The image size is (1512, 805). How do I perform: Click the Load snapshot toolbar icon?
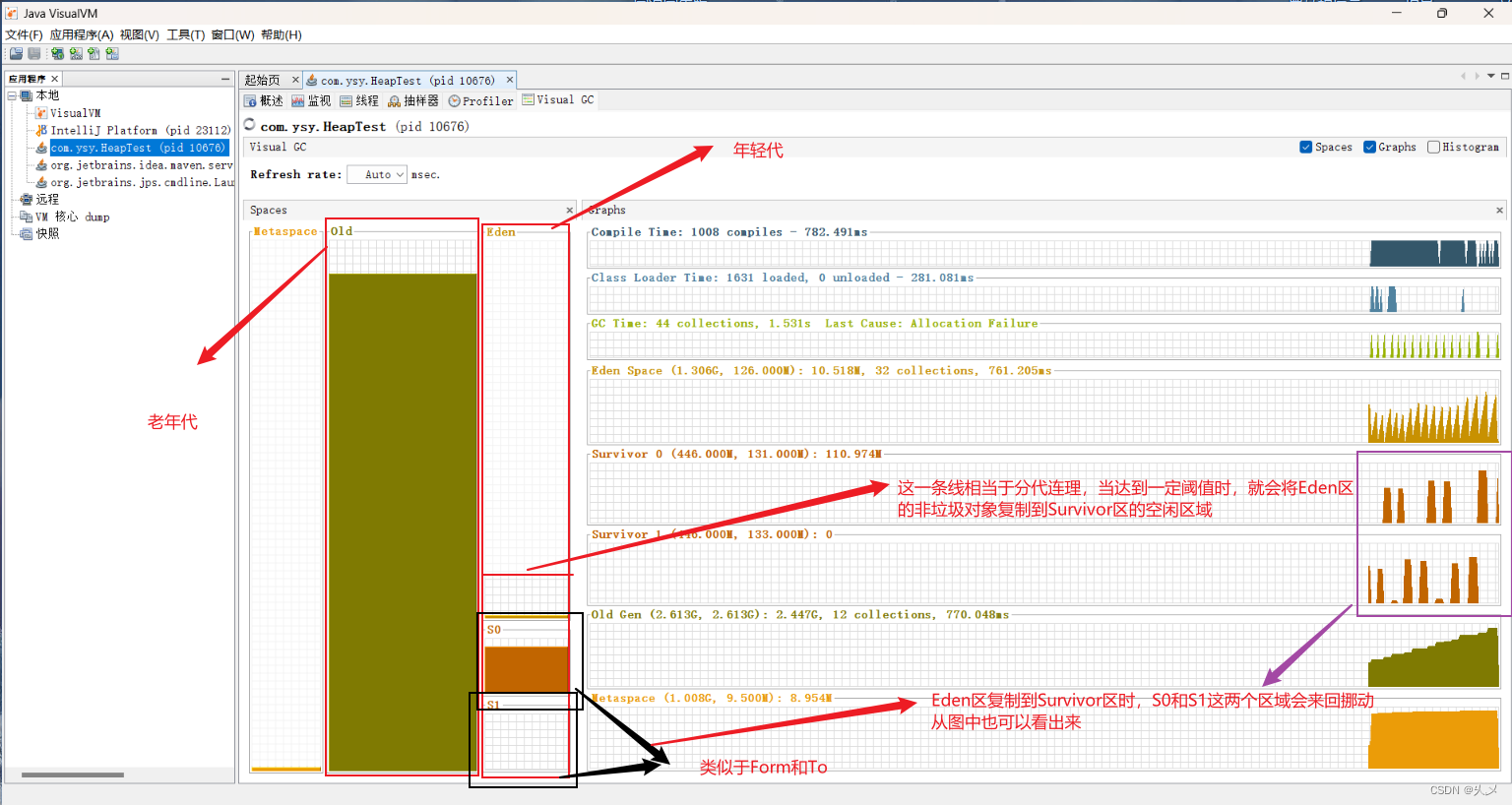(16, 54)
